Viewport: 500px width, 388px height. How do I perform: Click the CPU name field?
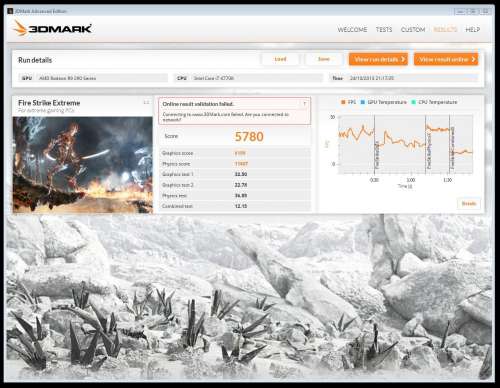257,78
